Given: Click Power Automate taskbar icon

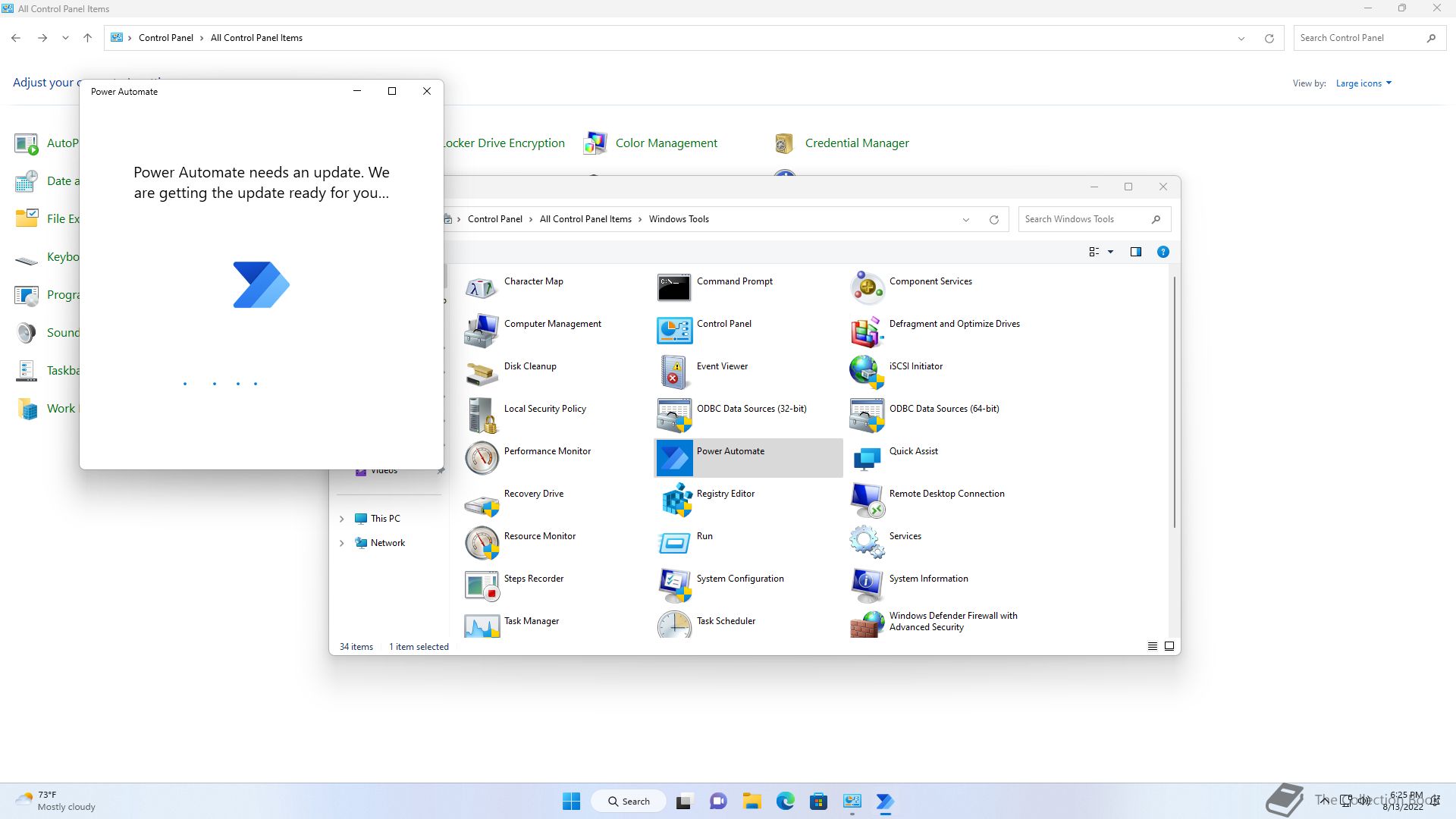Looking at the screenshot, I should click(x=885, y=801).
